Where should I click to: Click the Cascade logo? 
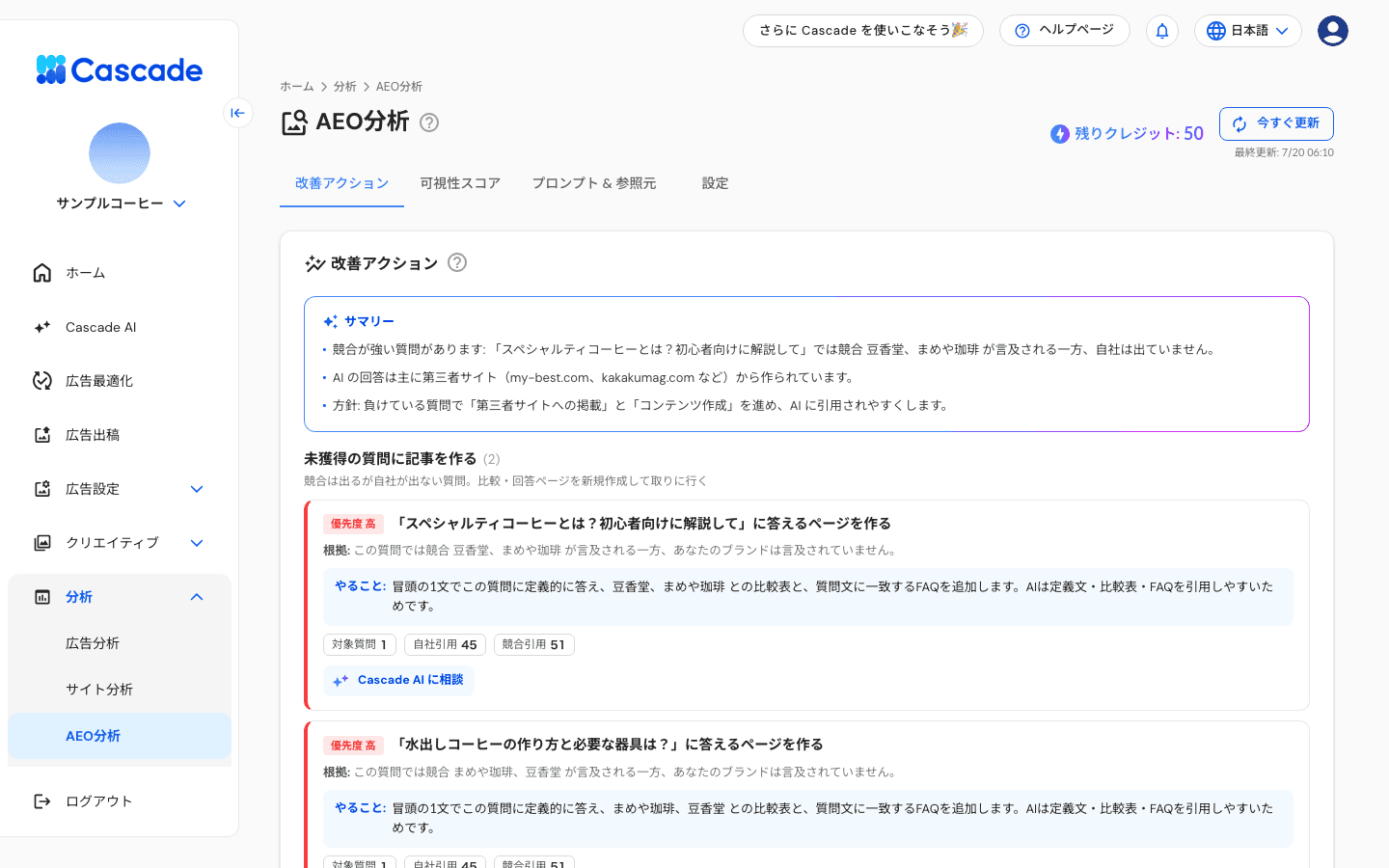pyautogui.click(x=119, y=69)
